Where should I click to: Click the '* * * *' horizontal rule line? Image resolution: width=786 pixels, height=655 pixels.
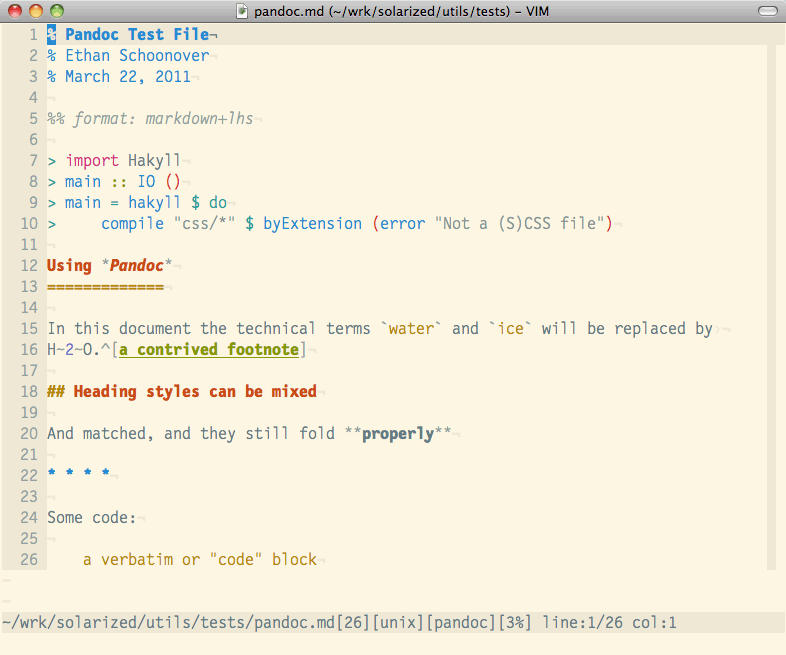click(x=78, y=475)
